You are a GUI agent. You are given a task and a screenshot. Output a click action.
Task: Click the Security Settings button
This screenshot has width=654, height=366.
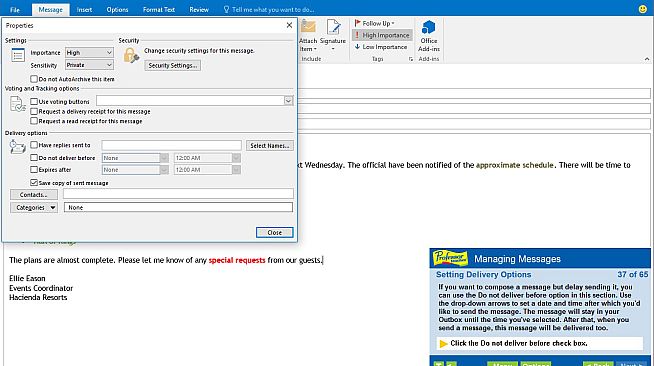pos(173,65)
